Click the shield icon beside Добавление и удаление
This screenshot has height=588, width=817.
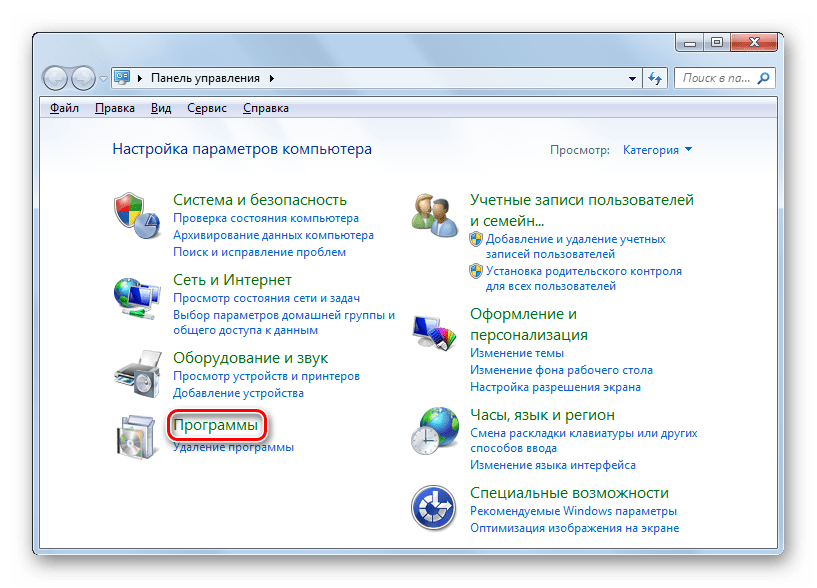click(x=476, y=239)
